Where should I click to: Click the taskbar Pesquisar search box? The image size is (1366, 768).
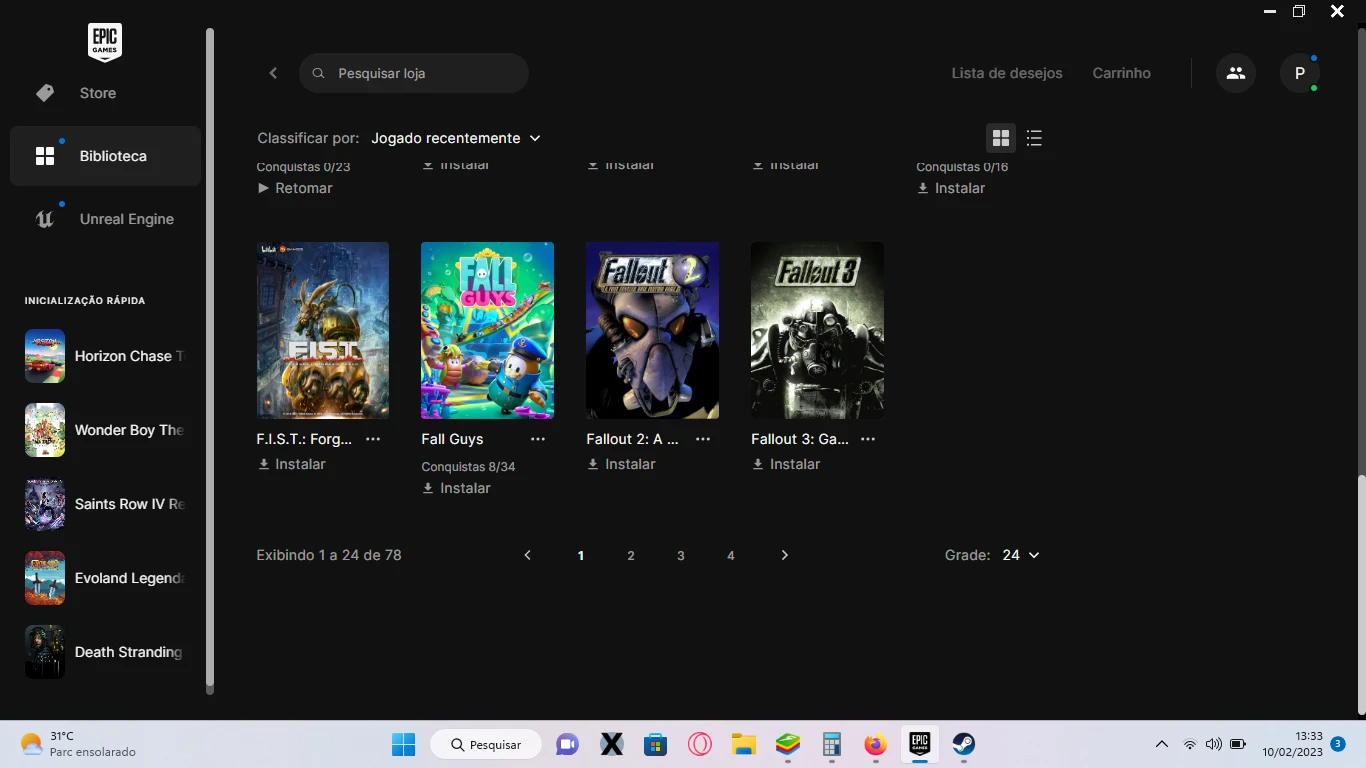(x=486, y=744)
